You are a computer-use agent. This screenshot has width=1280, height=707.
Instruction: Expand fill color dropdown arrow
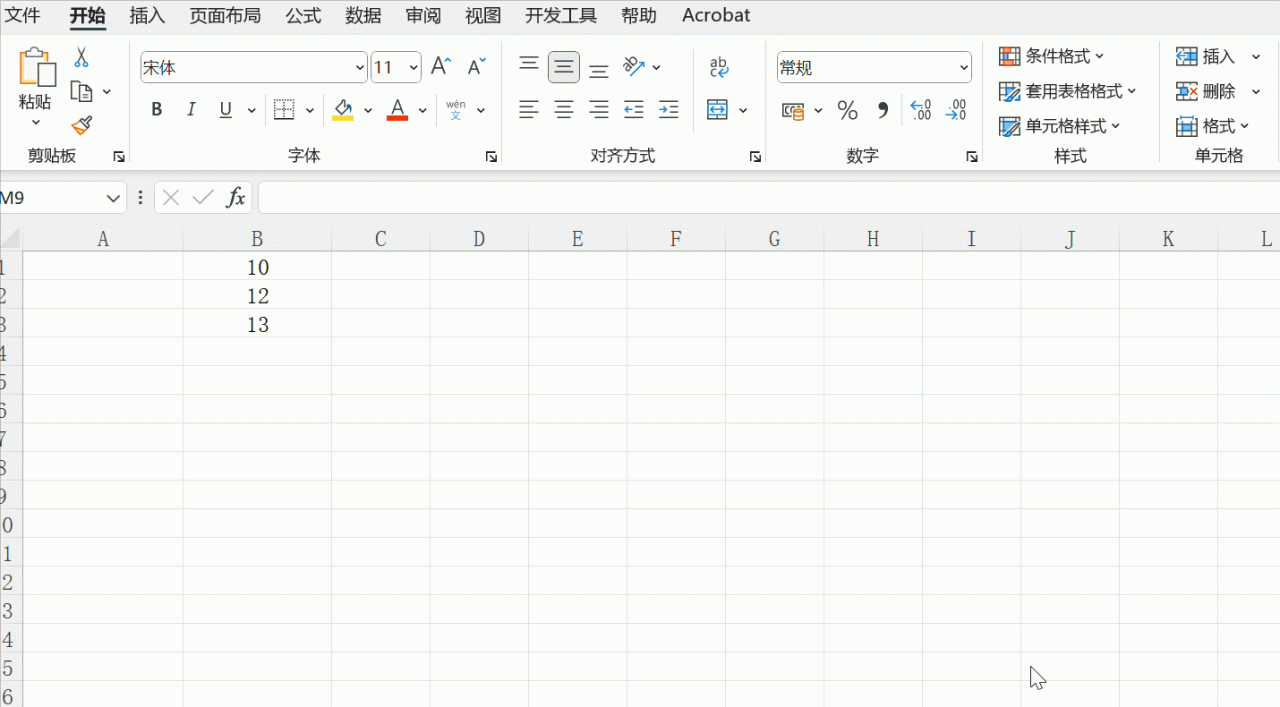[368, 110]
